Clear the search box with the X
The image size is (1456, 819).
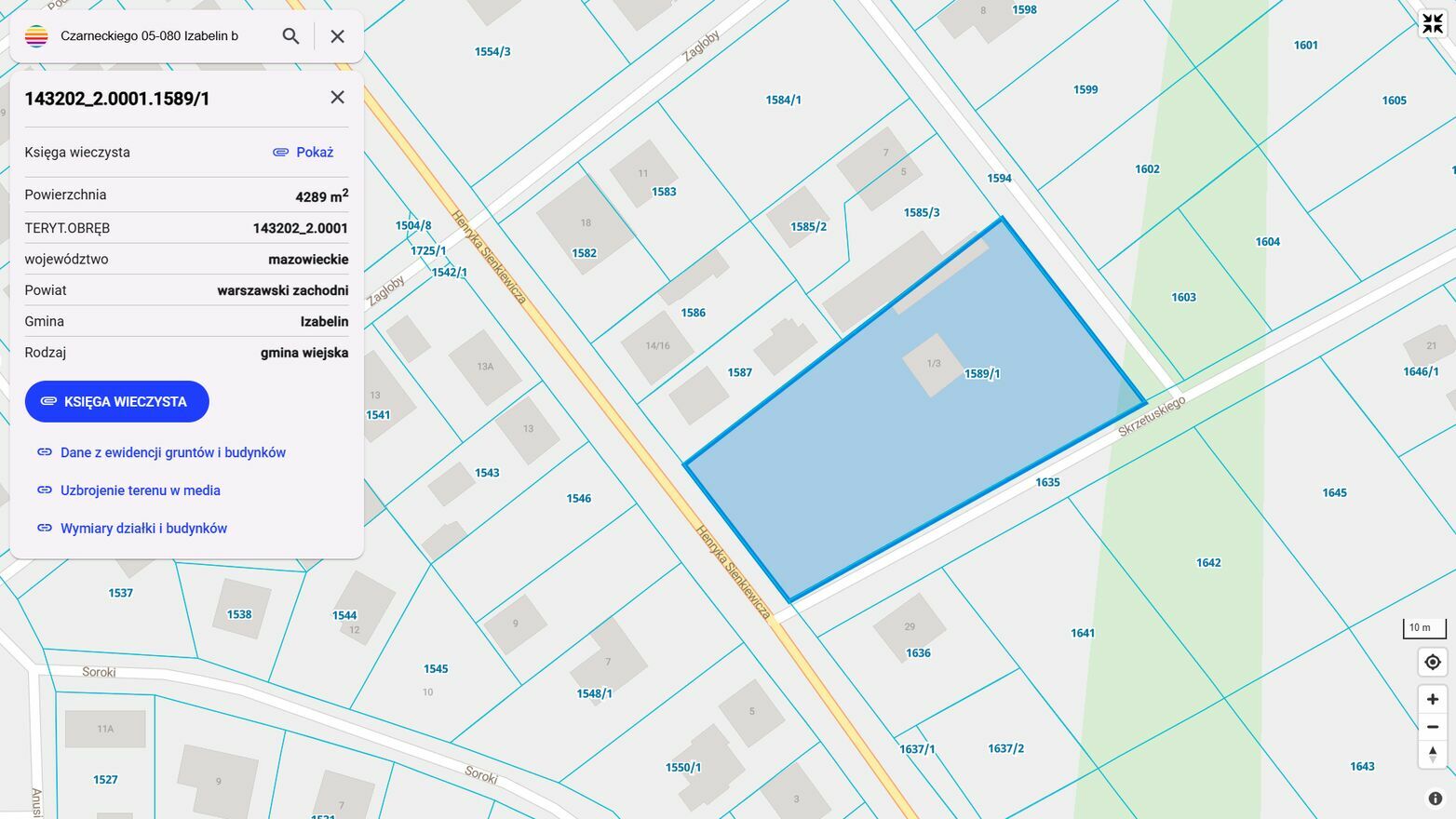(338, 36)
